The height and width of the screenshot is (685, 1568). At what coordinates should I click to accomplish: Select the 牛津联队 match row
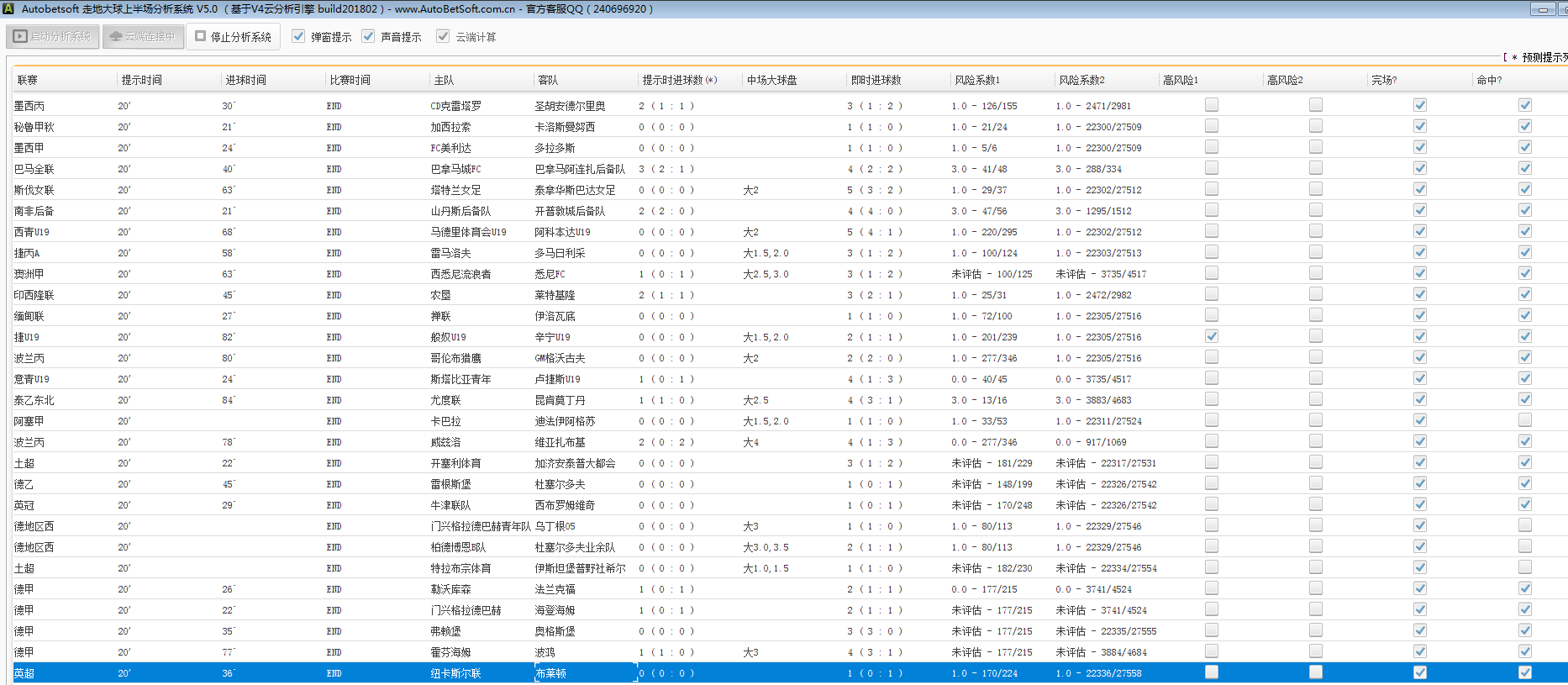(450, 505)
